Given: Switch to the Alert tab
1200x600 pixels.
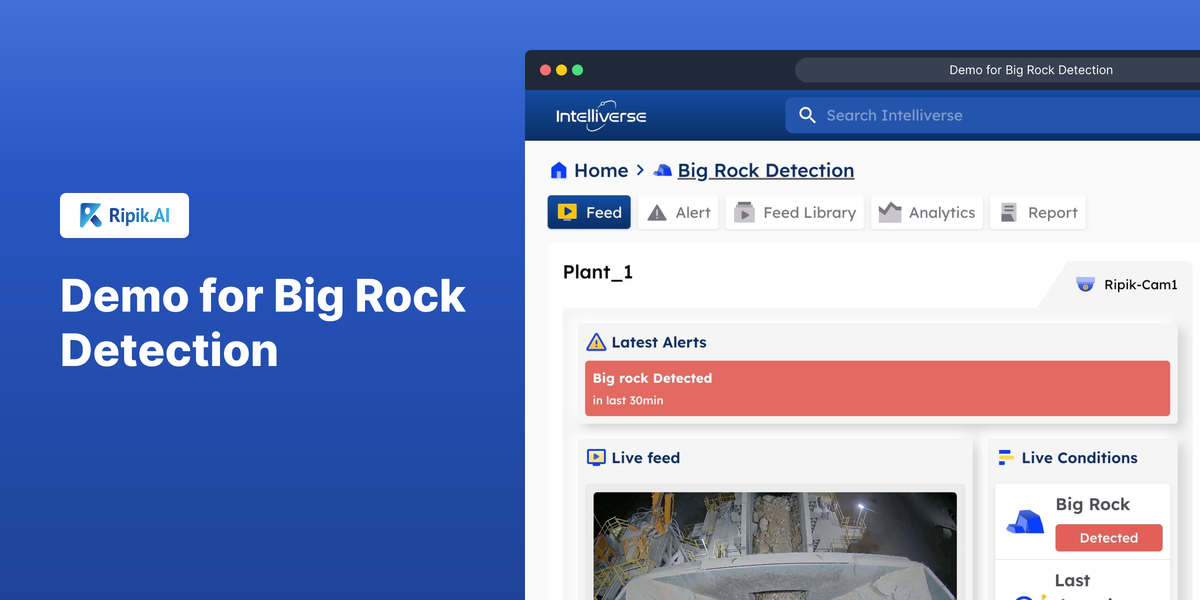Looking at the screenshot, I should [x=677, y=212].
